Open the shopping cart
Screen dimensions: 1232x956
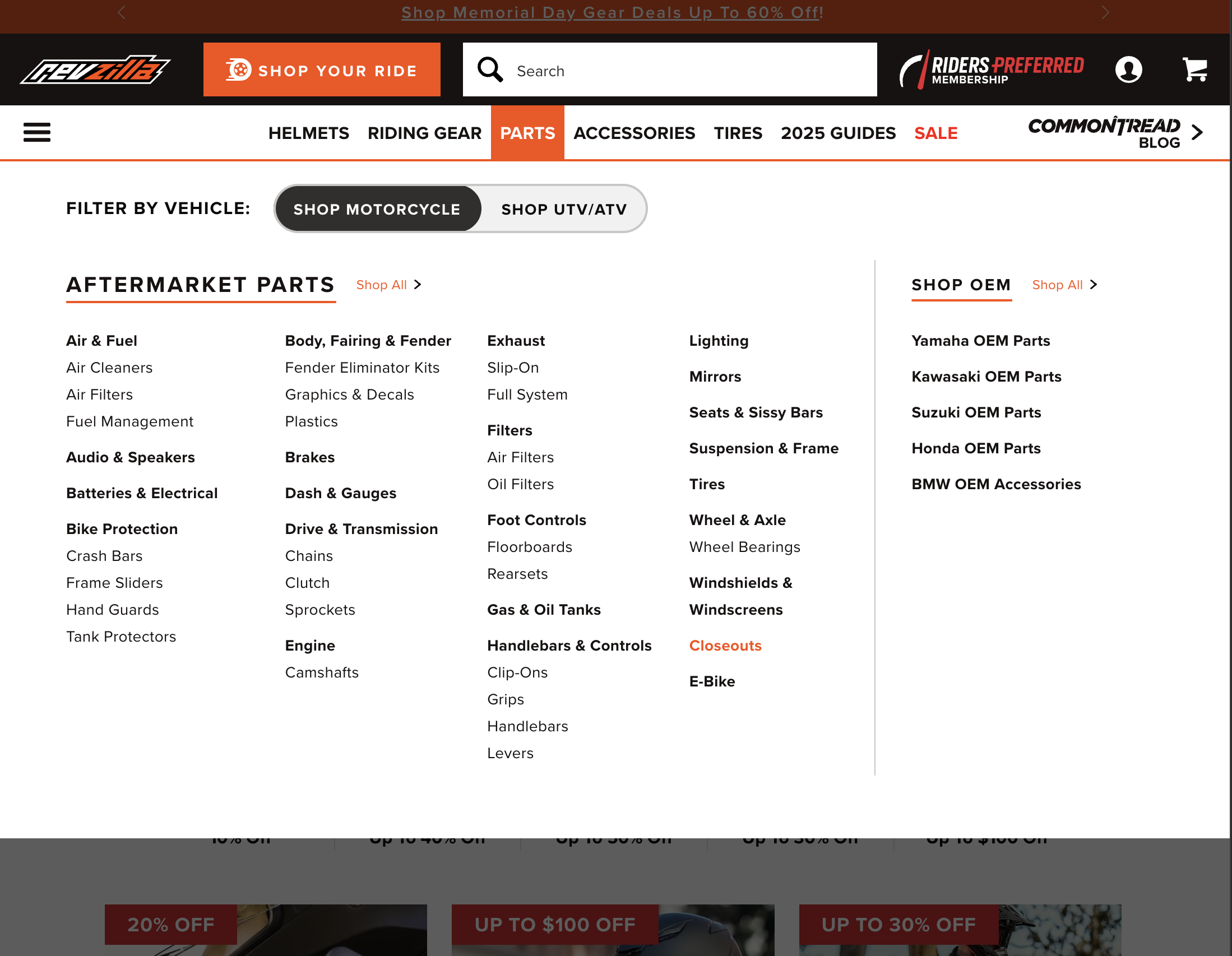click(1194, 69)
